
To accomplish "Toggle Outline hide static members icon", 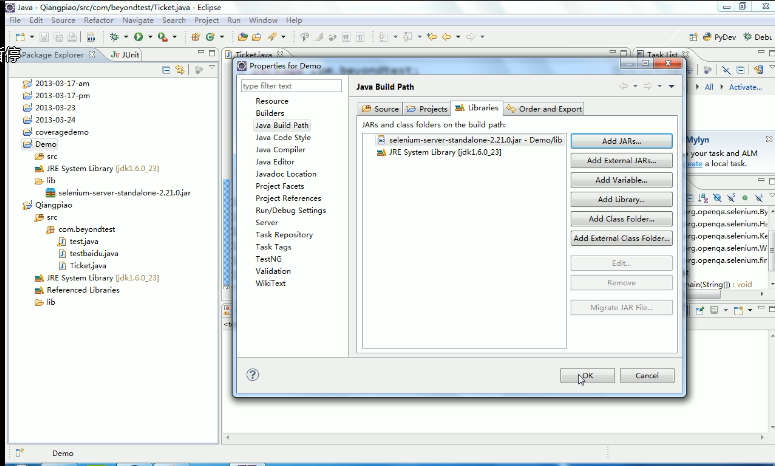I will (731, 198).
